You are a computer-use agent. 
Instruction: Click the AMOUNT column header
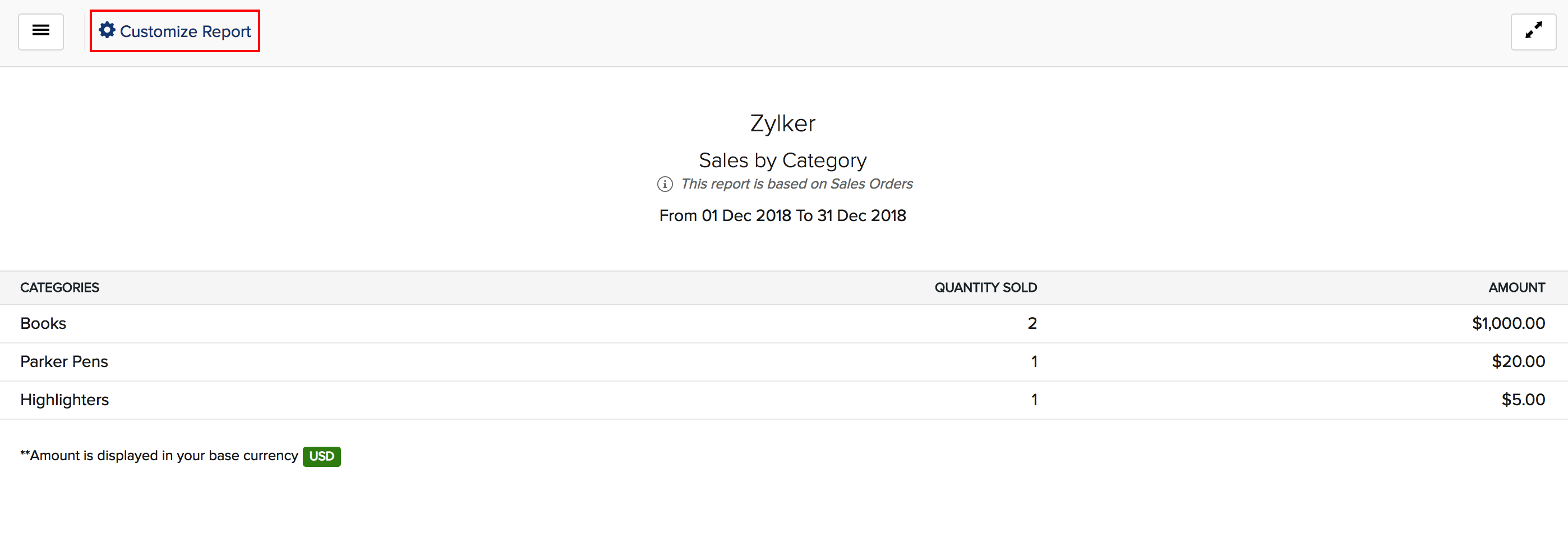[1516, 287]
